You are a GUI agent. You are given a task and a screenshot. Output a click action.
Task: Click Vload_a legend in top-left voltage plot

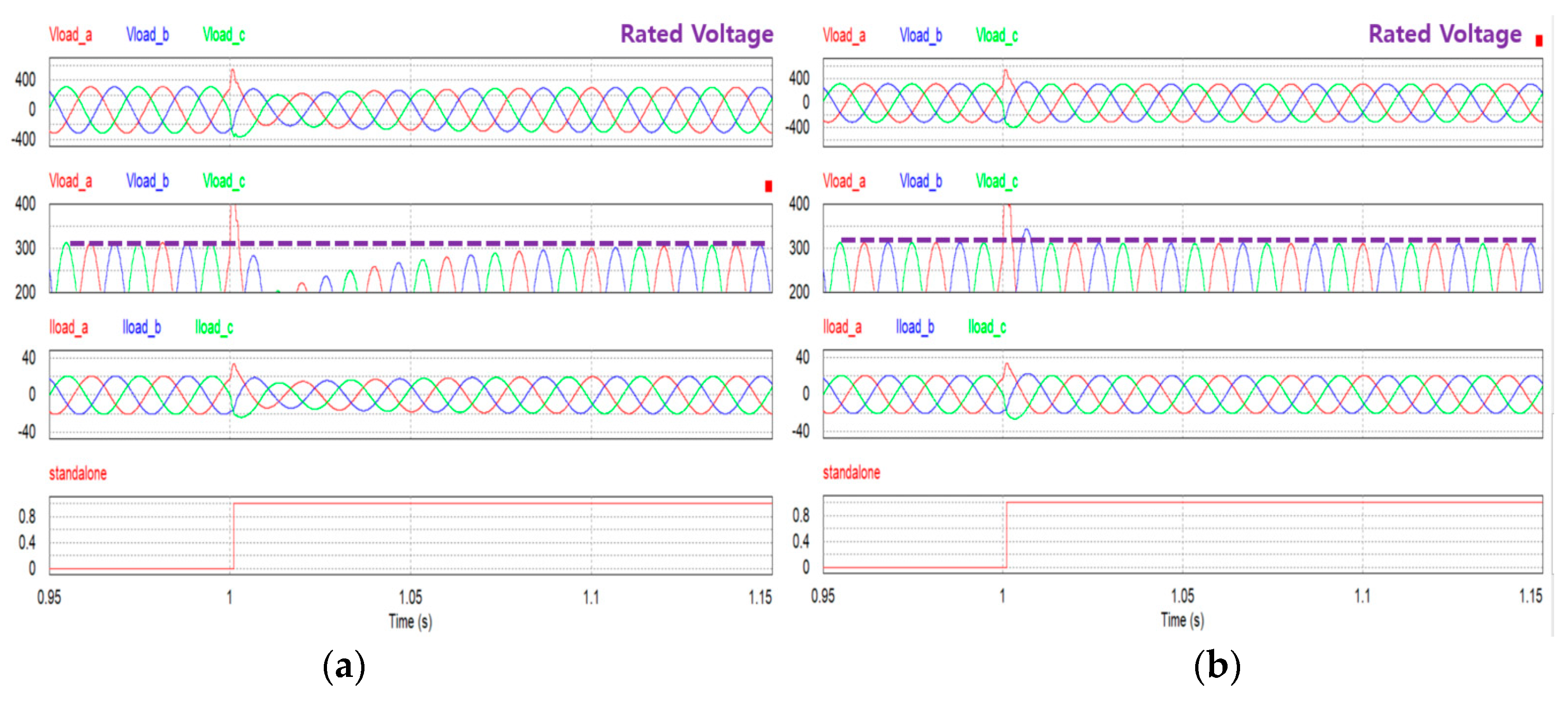[71, 35]
